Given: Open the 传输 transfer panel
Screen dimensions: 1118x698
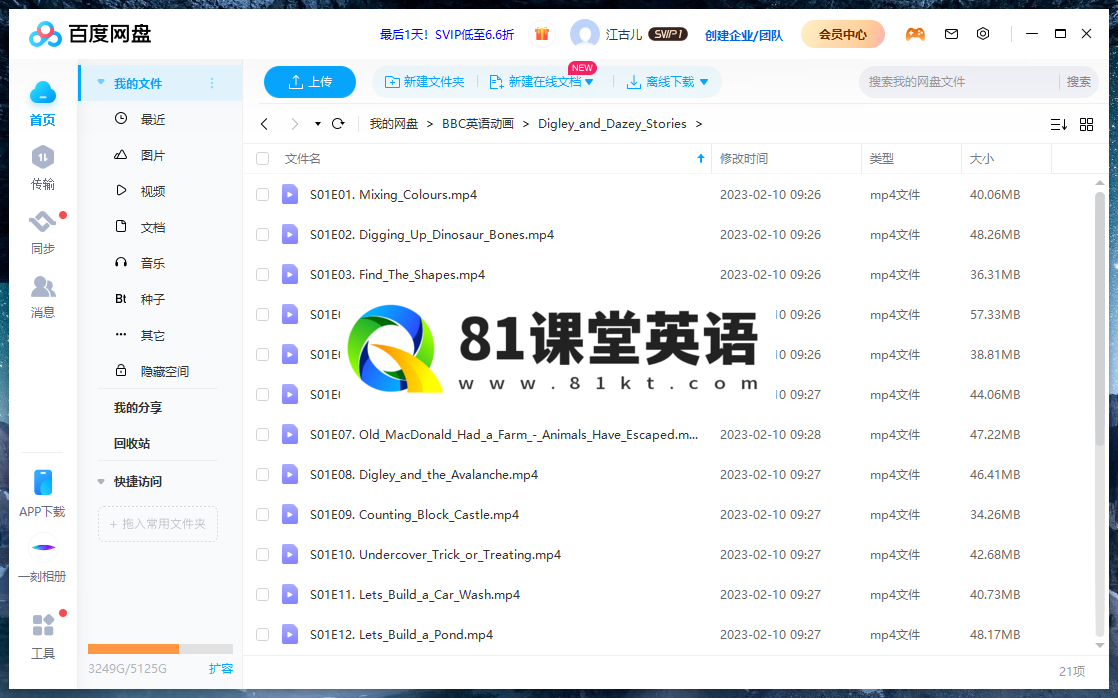Looking at the screenshot, I should pos(43,158).
